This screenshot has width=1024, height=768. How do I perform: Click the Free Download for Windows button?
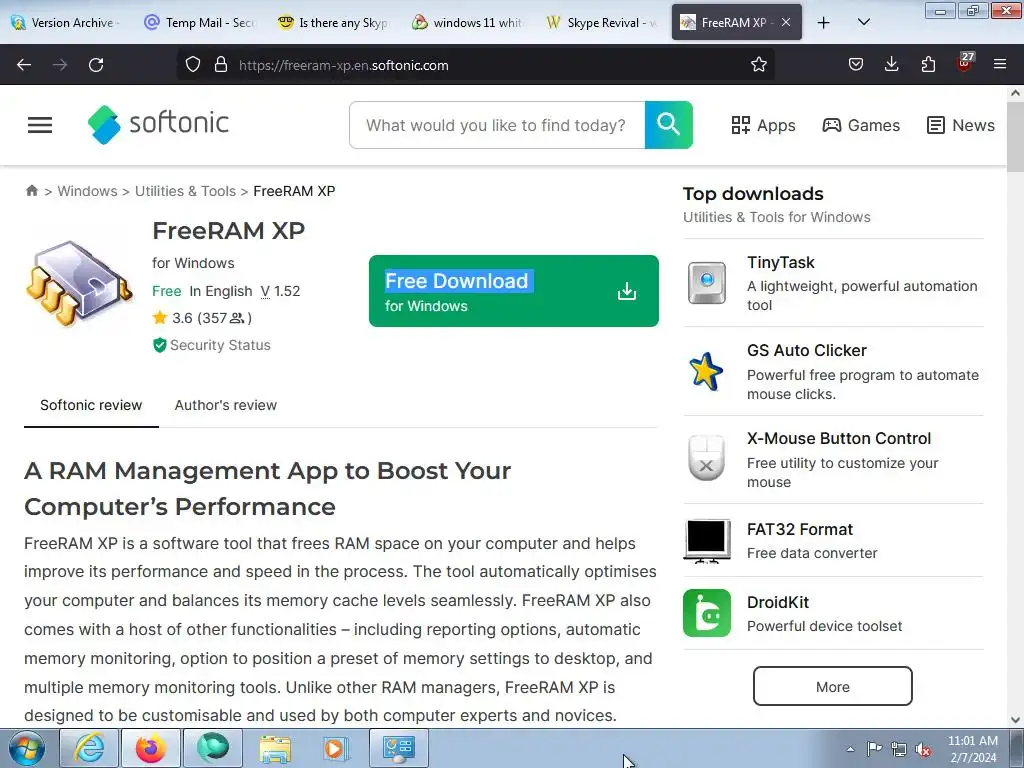513,291
